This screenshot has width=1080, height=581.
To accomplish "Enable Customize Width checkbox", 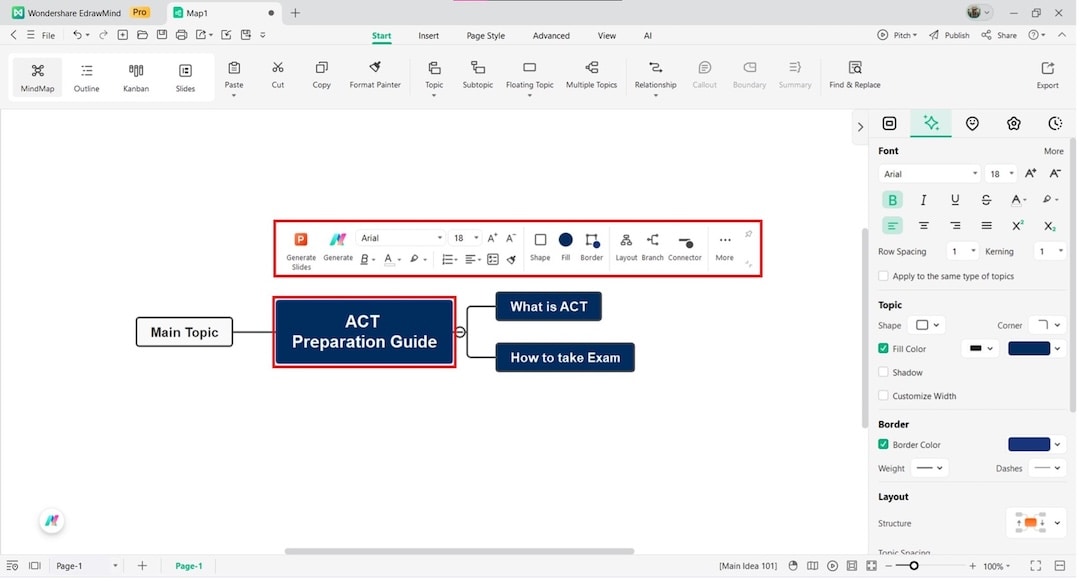I will [x=884, y=396].
